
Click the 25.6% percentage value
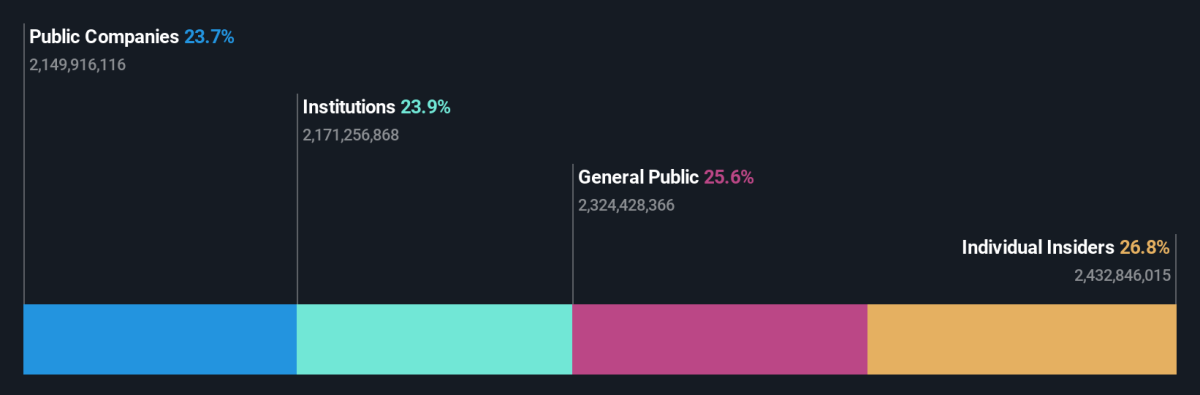pos(729,177)
